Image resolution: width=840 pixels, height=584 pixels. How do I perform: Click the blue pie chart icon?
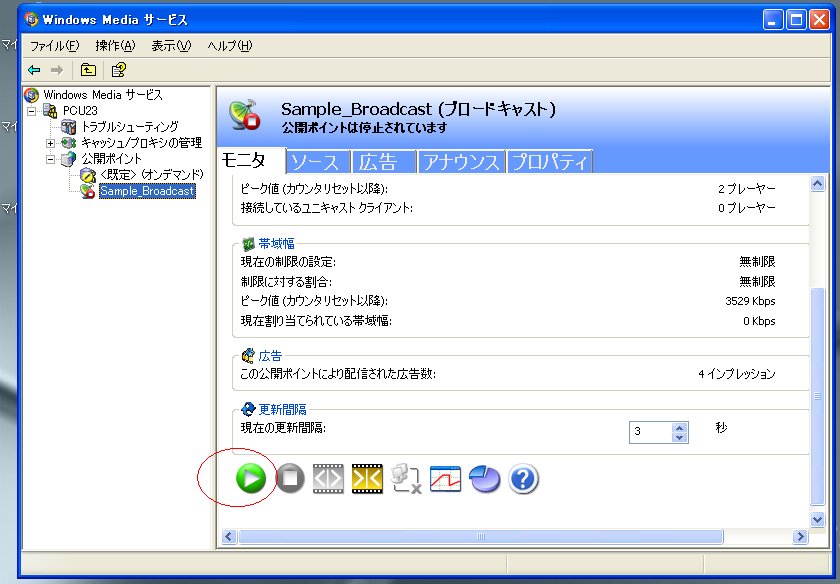coord(484,478)
